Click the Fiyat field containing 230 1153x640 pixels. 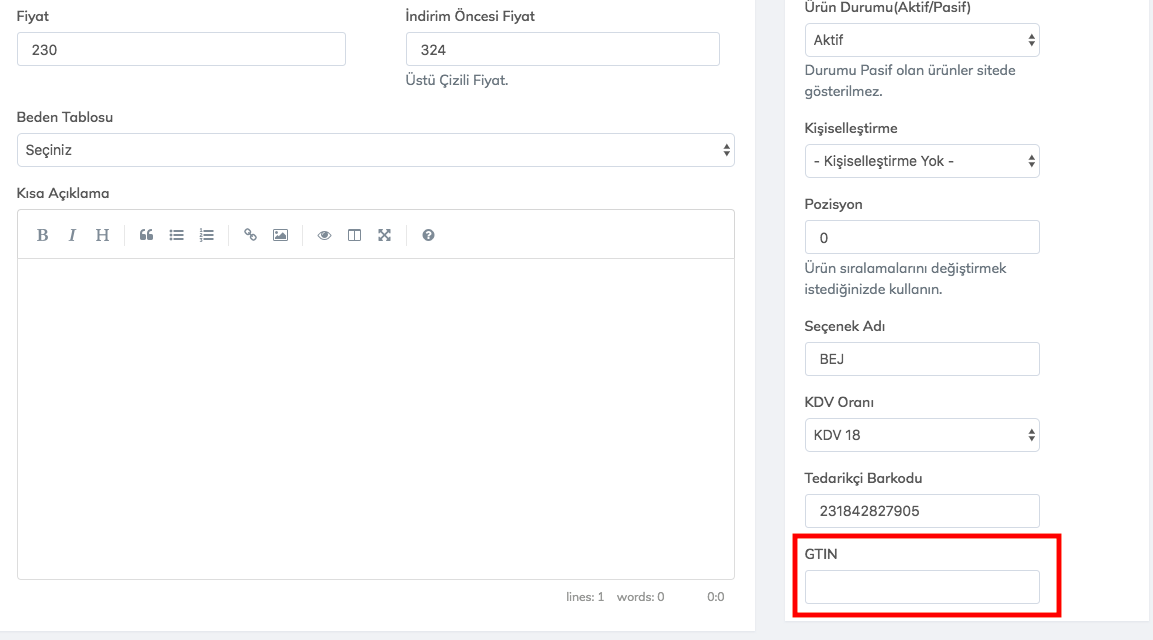point(181,49)
